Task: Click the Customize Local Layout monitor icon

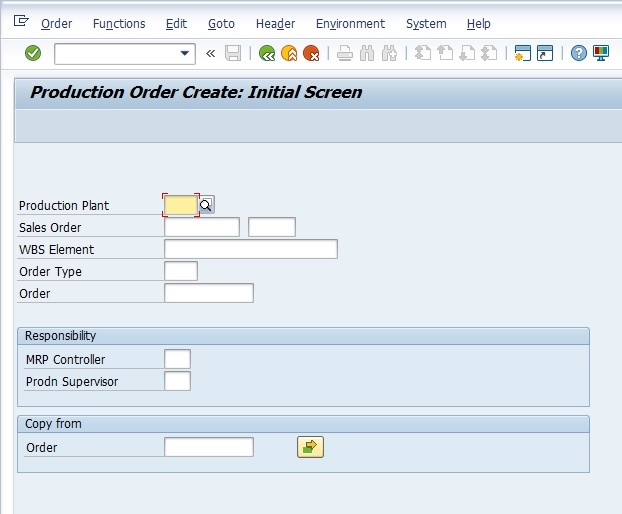Action: [x=601, y=53]
